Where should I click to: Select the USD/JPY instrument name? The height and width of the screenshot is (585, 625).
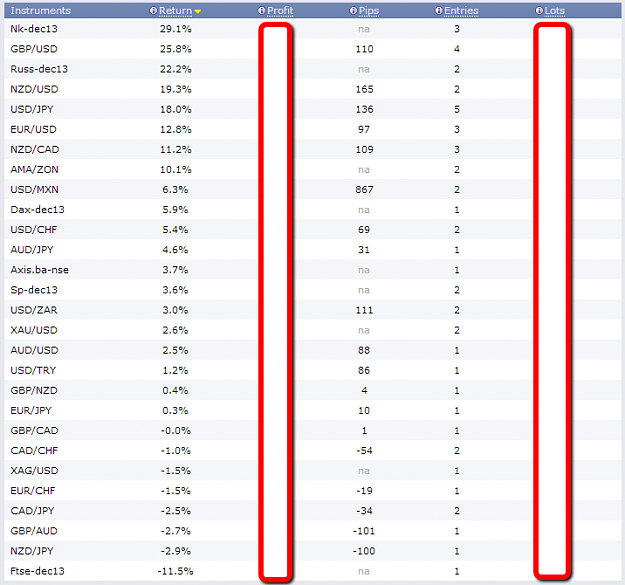coord(32,109)
